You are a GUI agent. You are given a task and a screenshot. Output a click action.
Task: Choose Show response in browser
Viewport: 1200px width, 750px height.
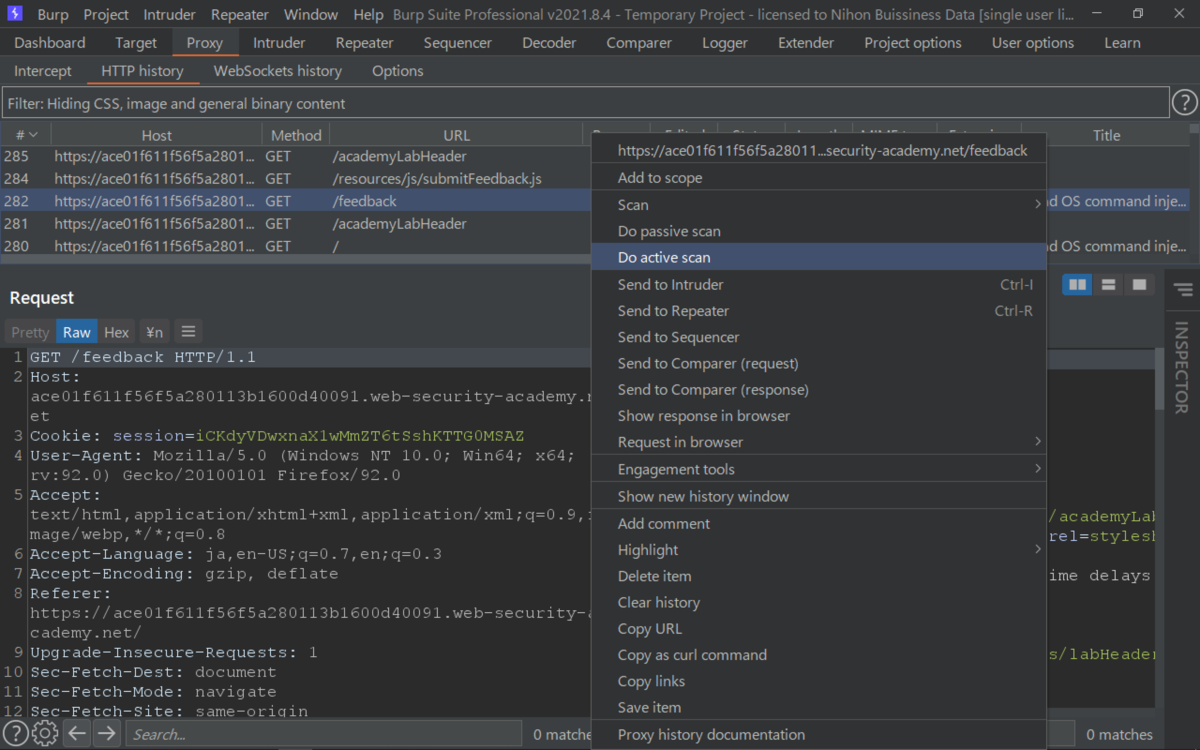tap(818, 416)
